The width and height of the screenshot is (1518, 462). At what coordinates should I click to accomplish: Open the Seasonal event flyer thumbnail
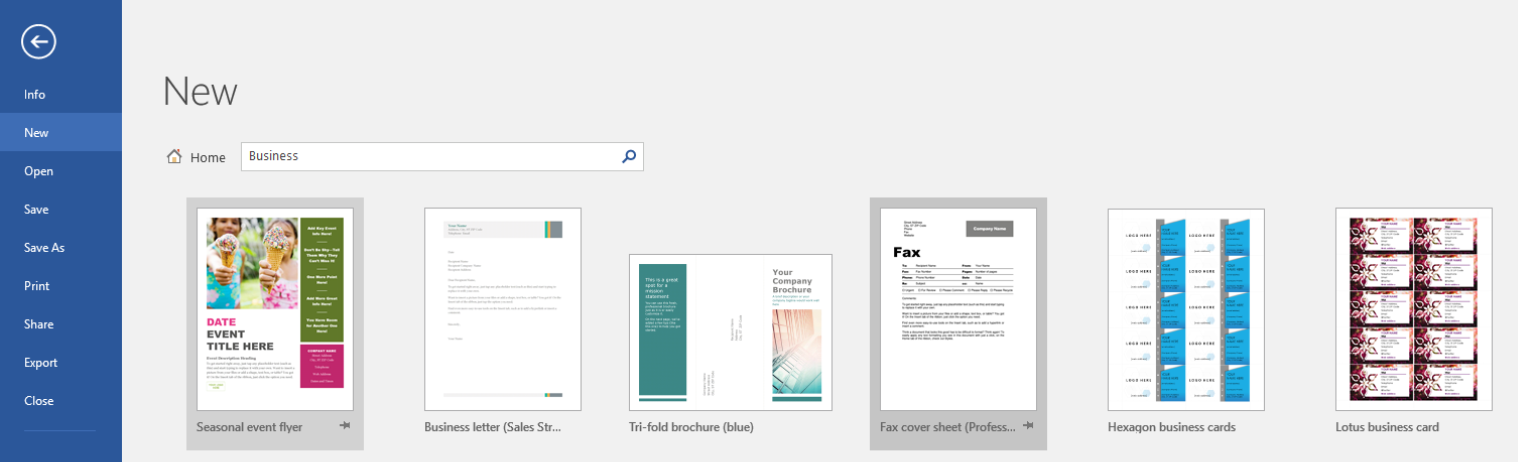pyautogui.click(x=275, y=310)
